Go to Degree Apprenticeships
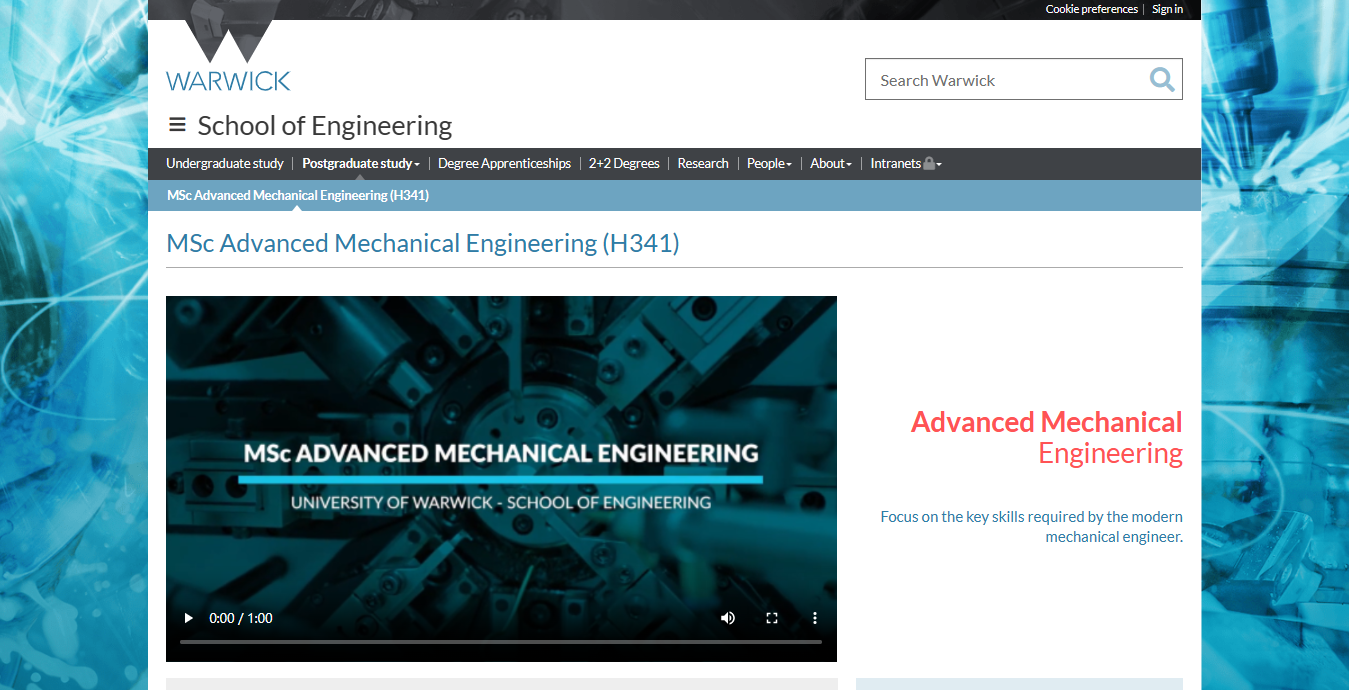The width and height of the screenshot is (1349, 690). (x=504, y=164)
